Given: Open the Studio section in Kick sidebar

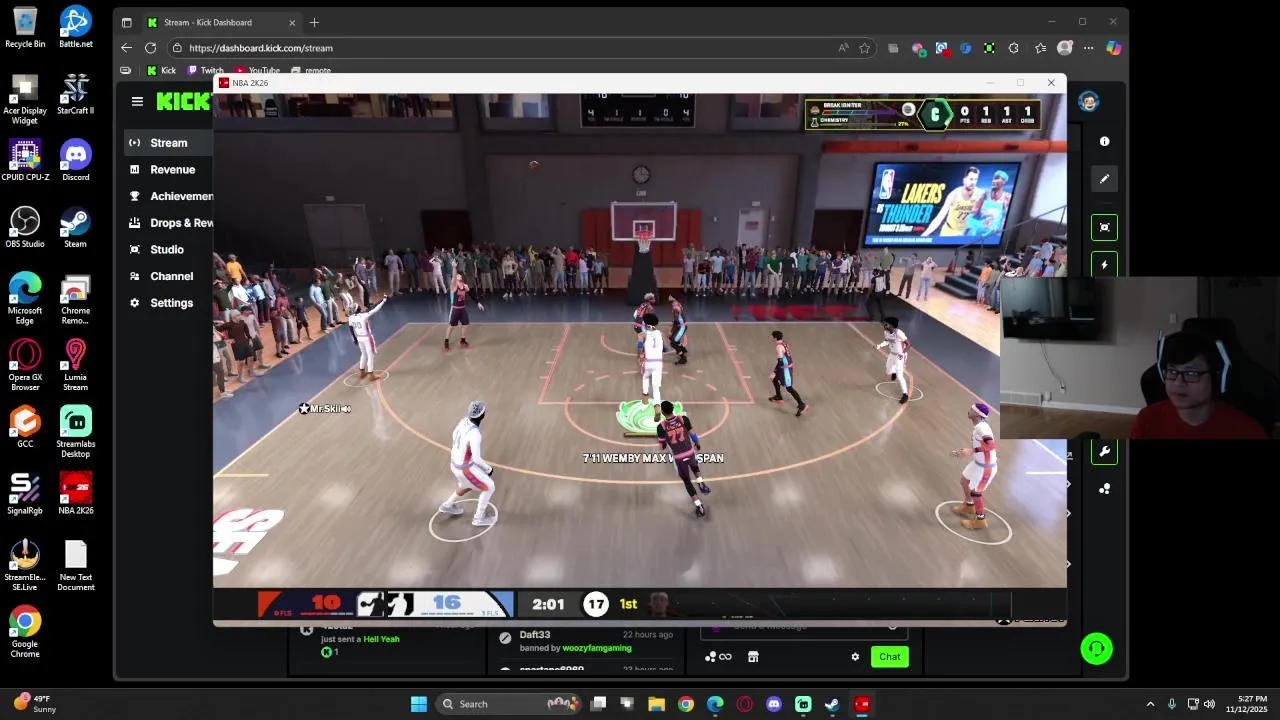Looking at the screenshot, I should click(169, 250).
